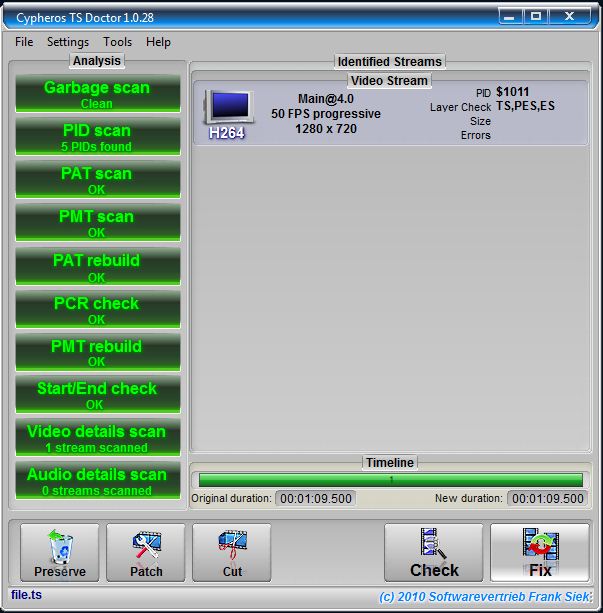Screen dimensions: 603x613
Task: Click the PAT scan button
Action: [97, 180]
